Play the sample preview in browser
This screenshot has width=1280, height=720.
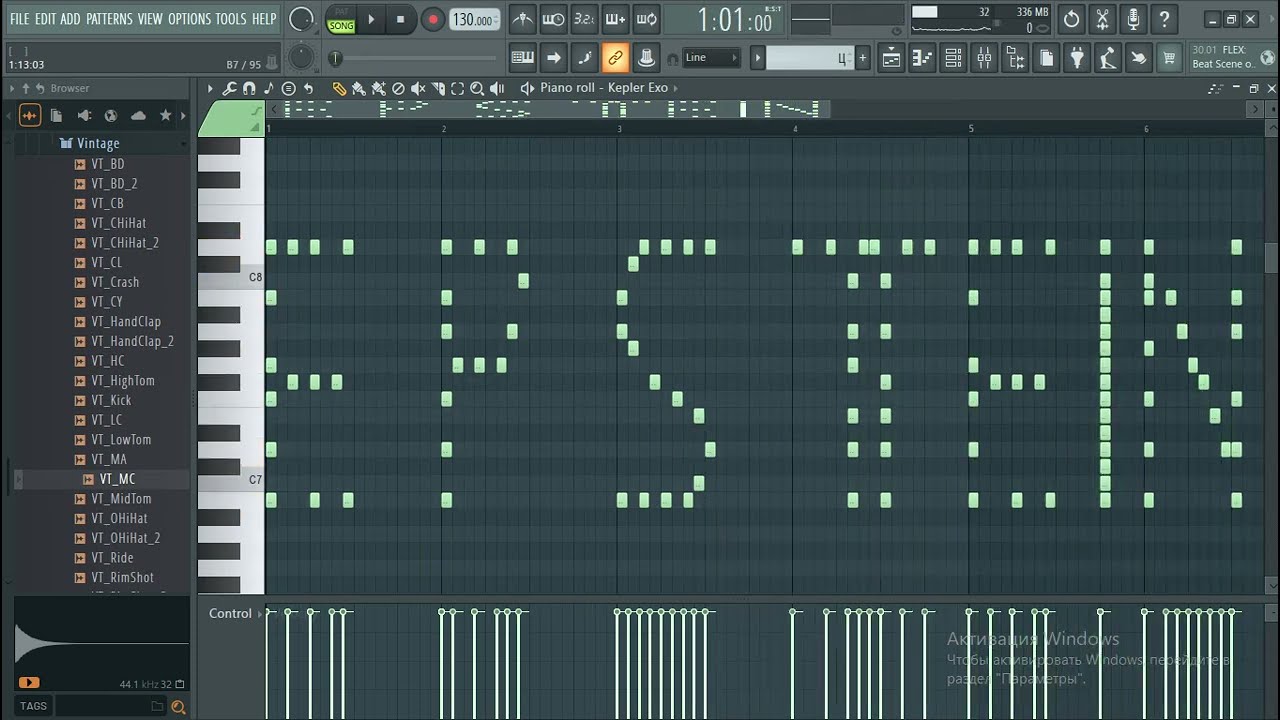28,682
